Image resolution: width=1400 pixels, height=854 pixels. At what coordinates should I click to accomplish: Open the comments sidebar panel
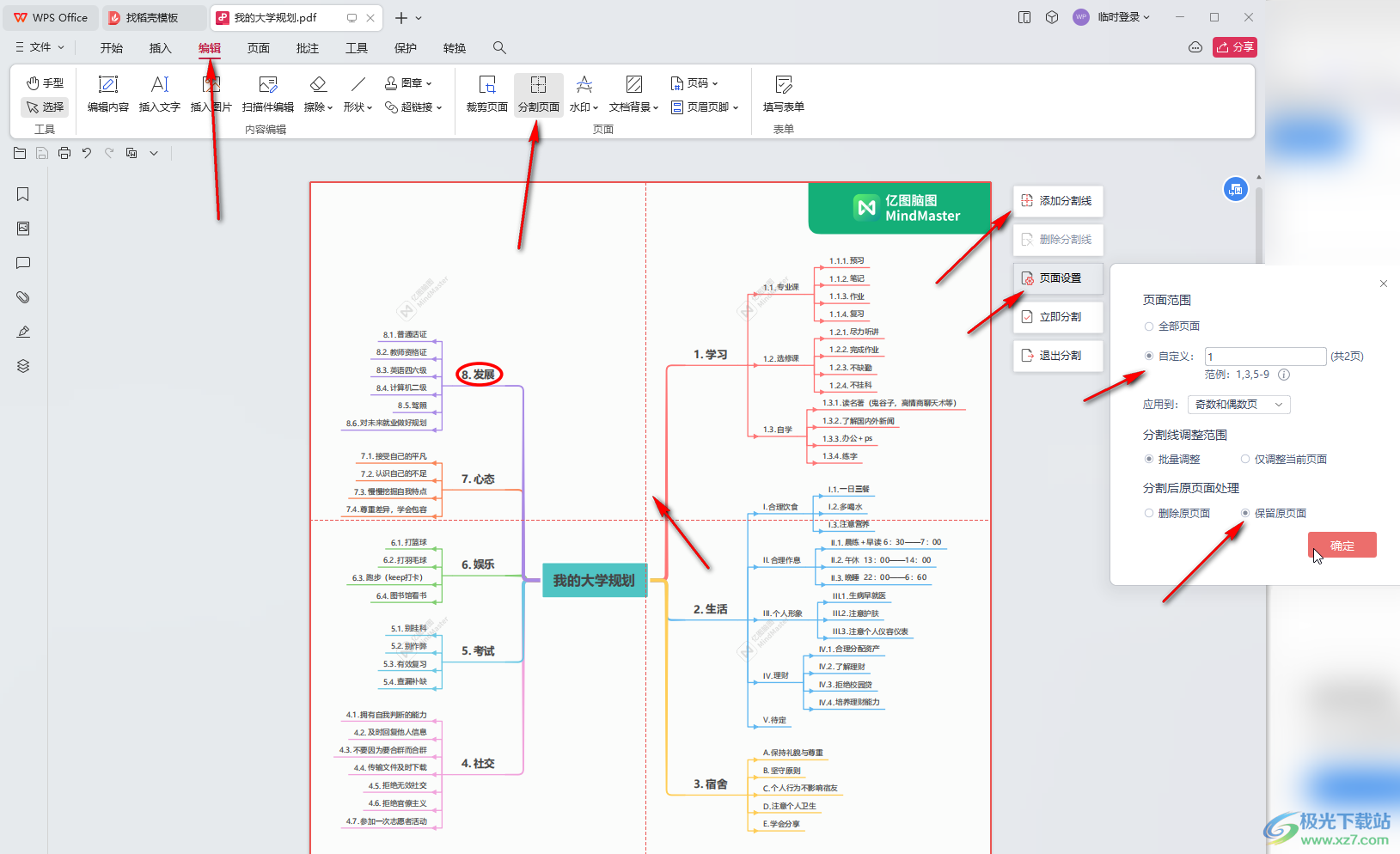tap(23, 263)
